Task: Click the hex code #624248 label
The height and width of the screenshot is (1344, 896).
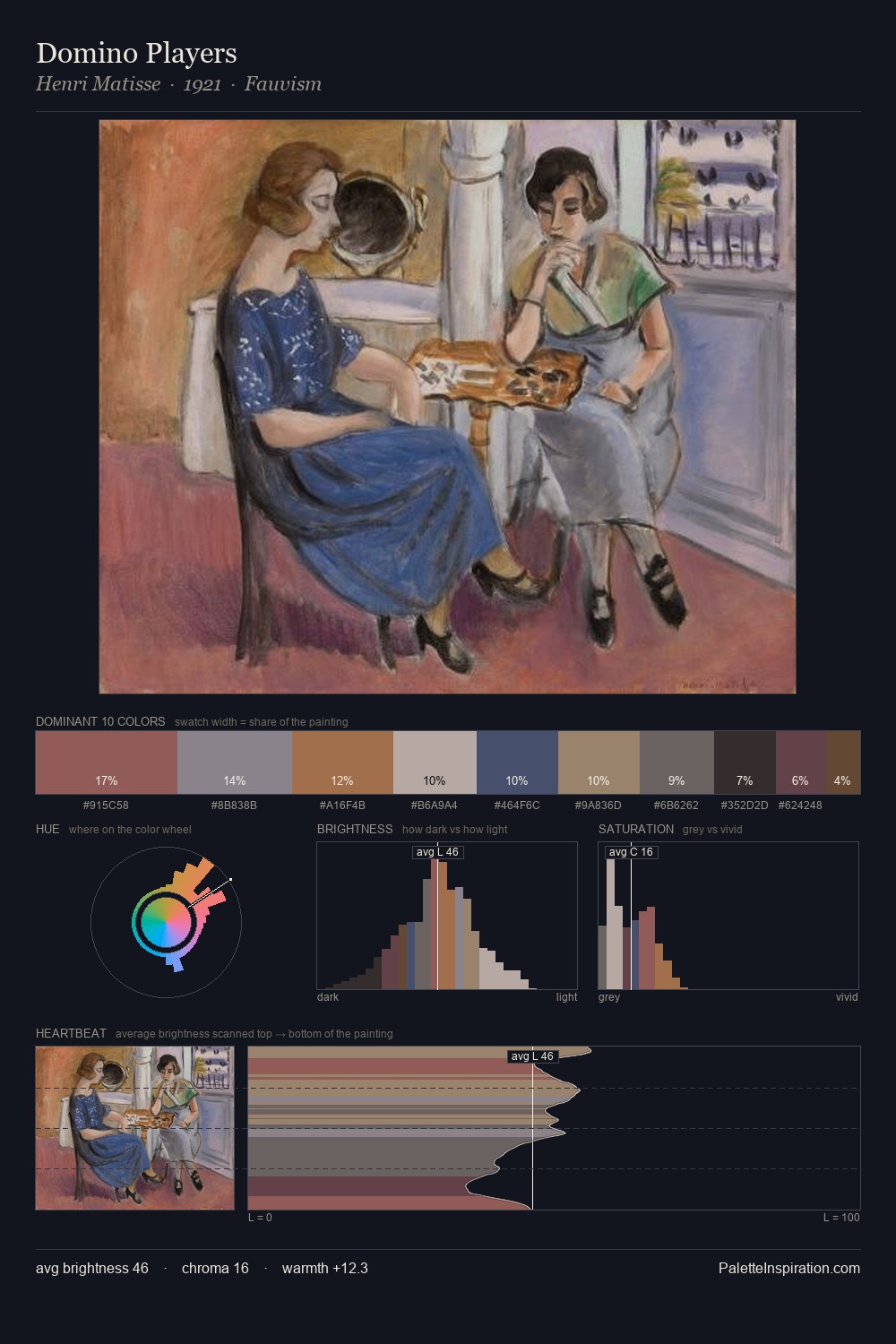Action: tap(800, 805)
